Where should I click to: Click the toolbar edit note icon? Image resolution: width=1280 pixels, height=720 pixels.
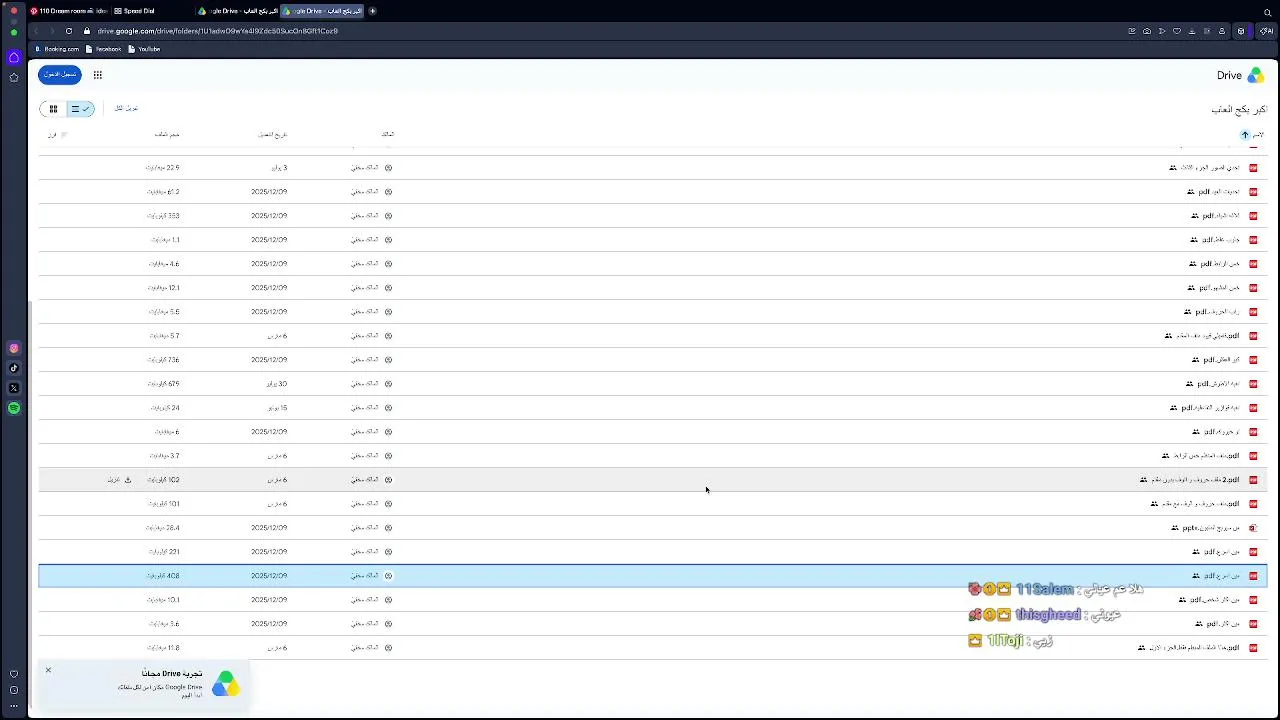(x=1132, y=31)
